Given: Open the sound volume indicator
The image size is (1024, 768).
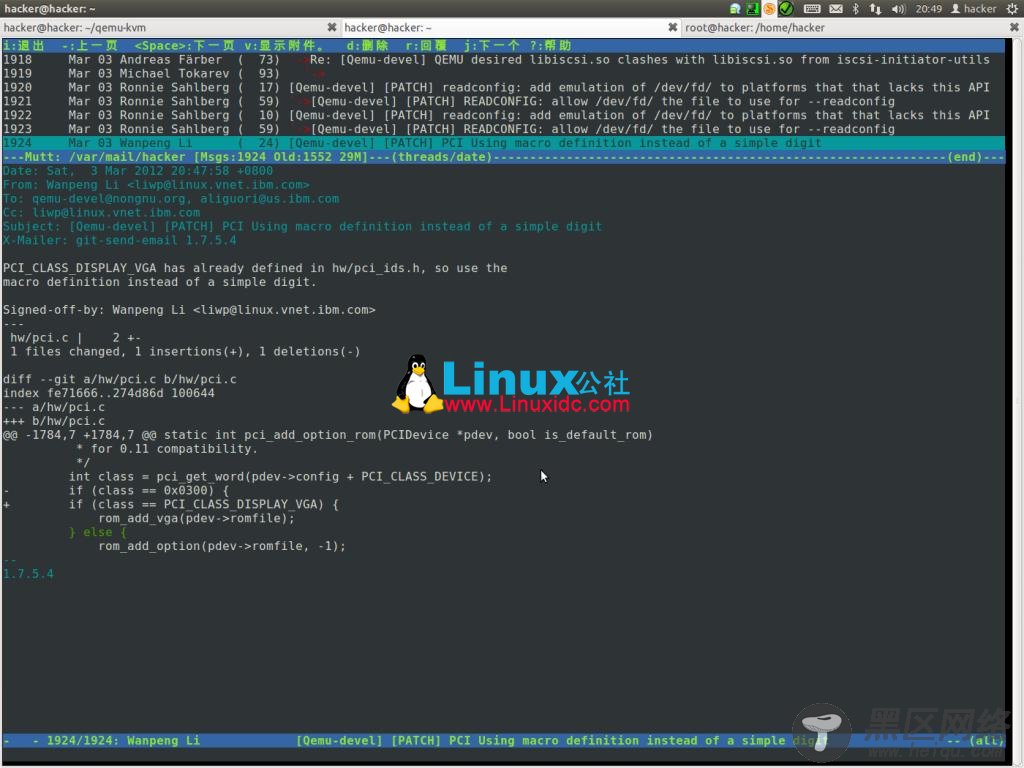Looking at the screenshot, I should [x=899, y=8].
